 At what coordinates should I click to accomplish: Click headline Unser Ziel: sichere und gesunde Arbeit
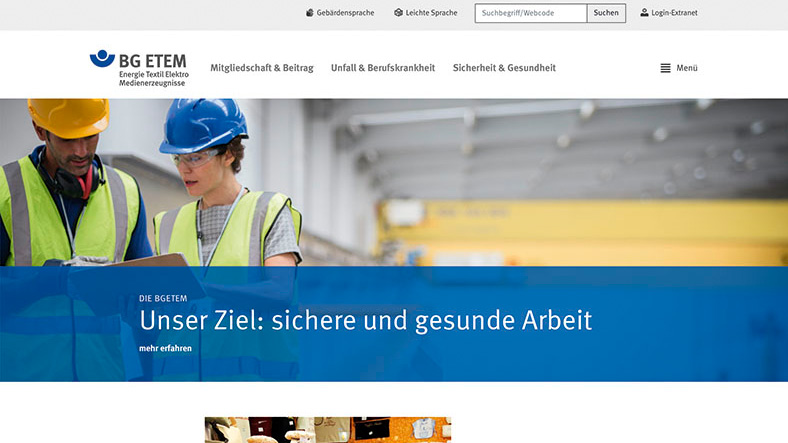[365, 320]
